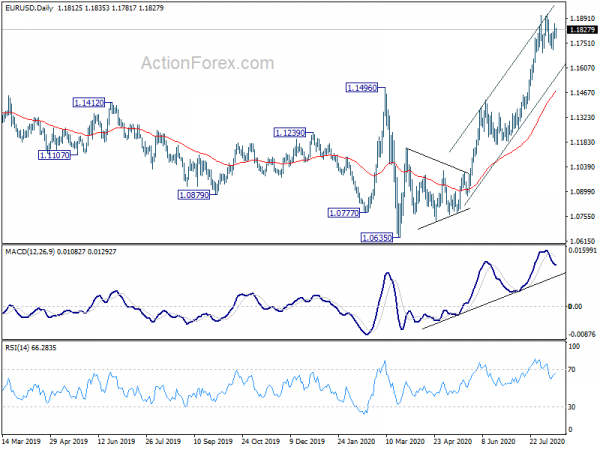
Task: Click the 1.18910 price axis label
Action: pyautogui.click(x=582, y=18)
